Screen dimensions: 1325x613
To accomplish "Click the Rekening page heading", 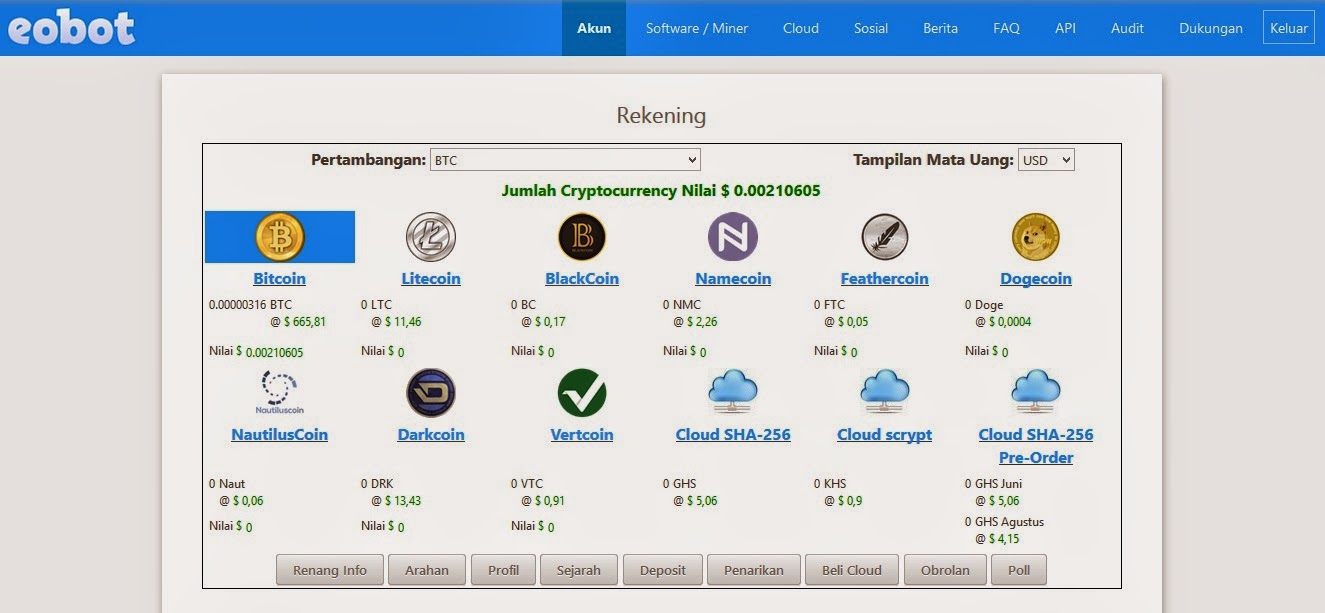I will pyautogui.click(x=661, y=116).
